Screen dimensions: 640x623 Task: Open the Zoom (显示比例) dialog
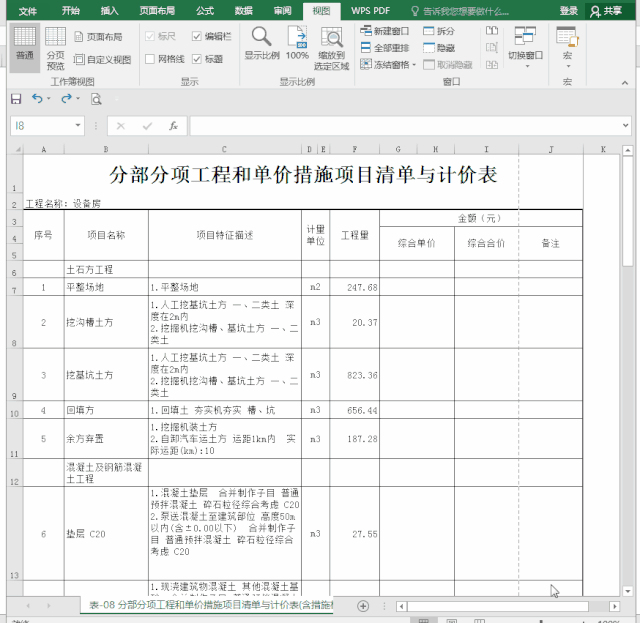262,44
